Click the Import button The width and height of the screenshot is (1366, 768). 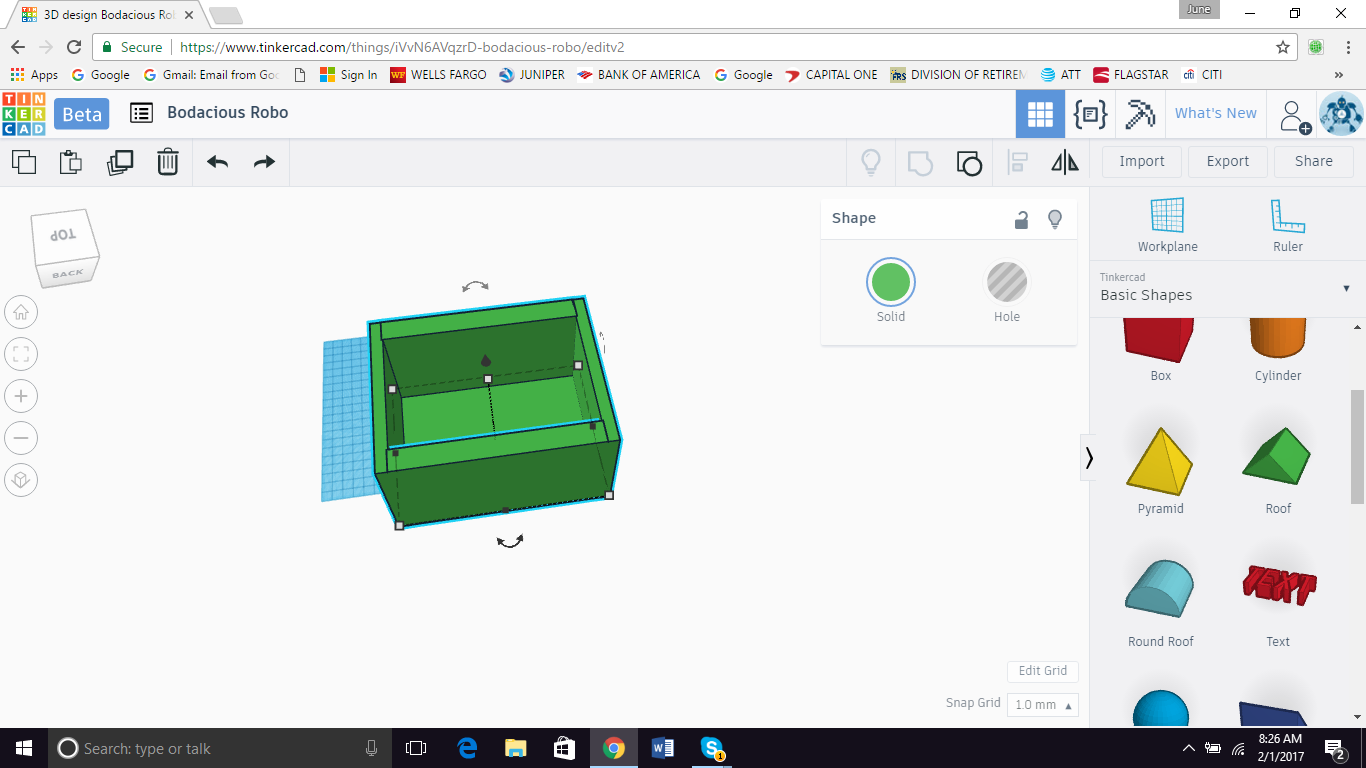point(1142,161)
